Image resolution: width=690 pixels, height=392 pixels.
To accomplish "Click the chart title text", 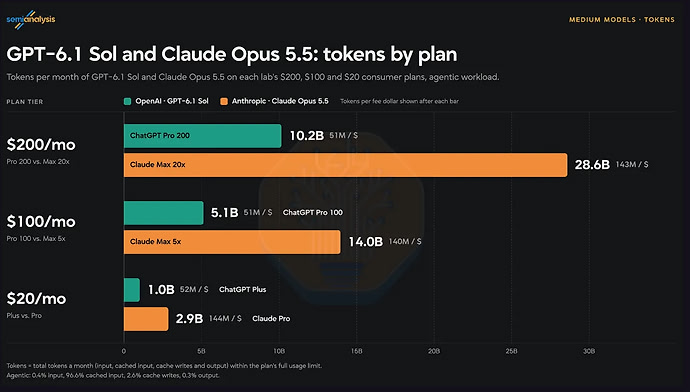I will 232,55.
